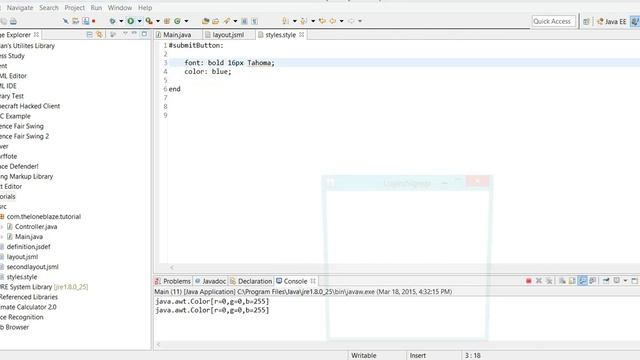Toggle Show Console on Standard Error
This screenshot has height=360, width=640.
[x=593, y=281]
